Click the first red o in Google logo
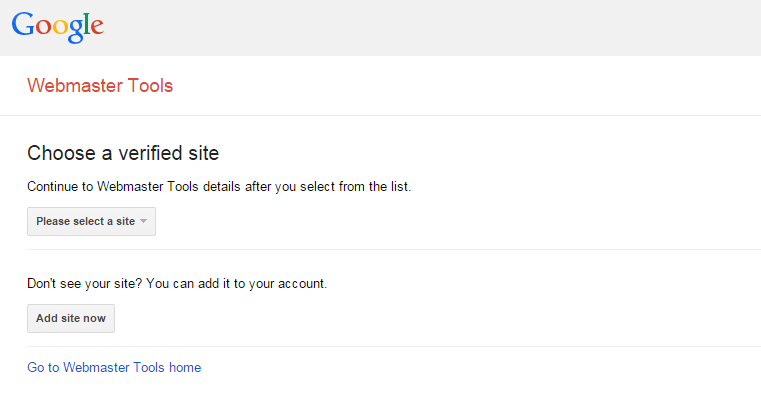 (x=44, y=27)
